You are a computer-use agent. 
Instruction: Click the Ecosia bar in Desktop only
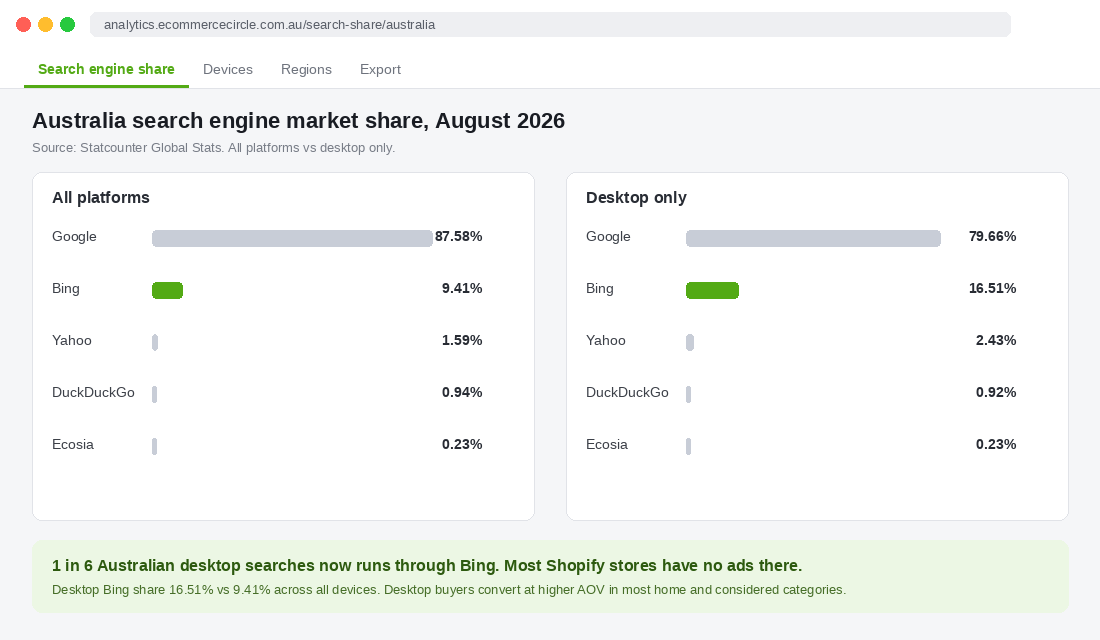coord(689,446)
